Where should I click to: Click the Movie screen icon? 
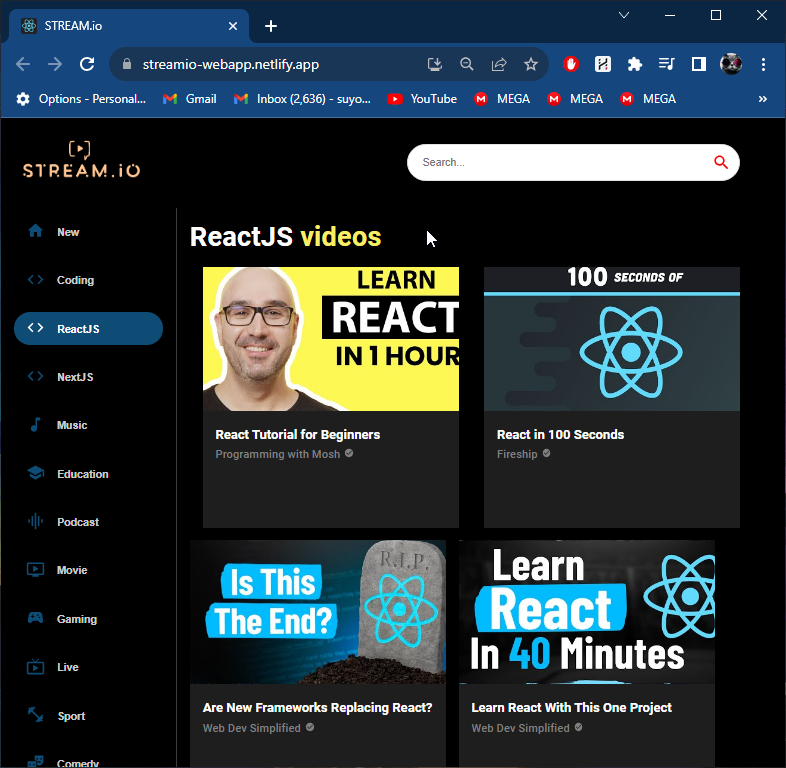pyautogui.click(x=35, y=569)
